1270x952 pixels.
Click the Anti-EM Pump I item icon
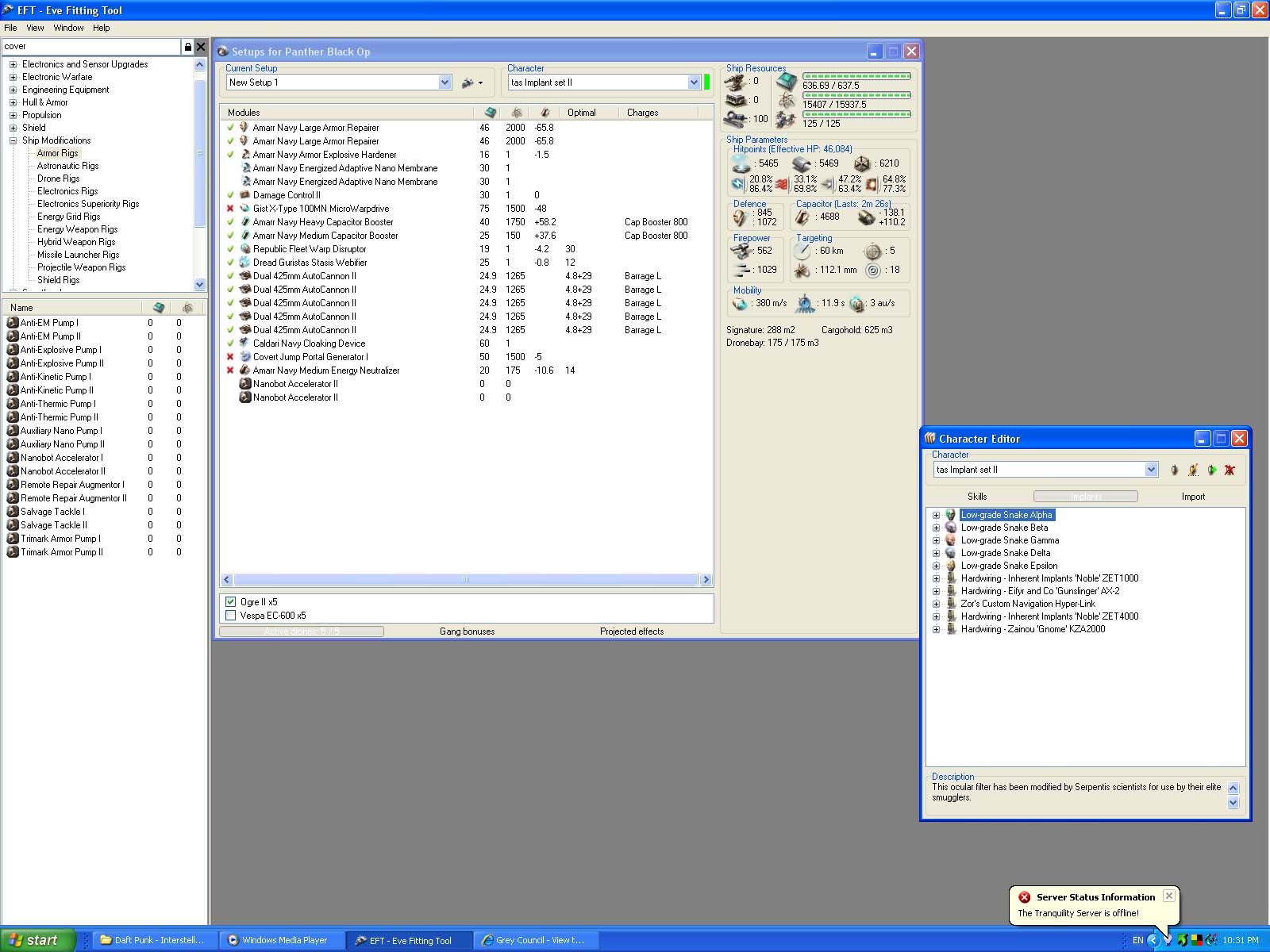tap(13, 323)
